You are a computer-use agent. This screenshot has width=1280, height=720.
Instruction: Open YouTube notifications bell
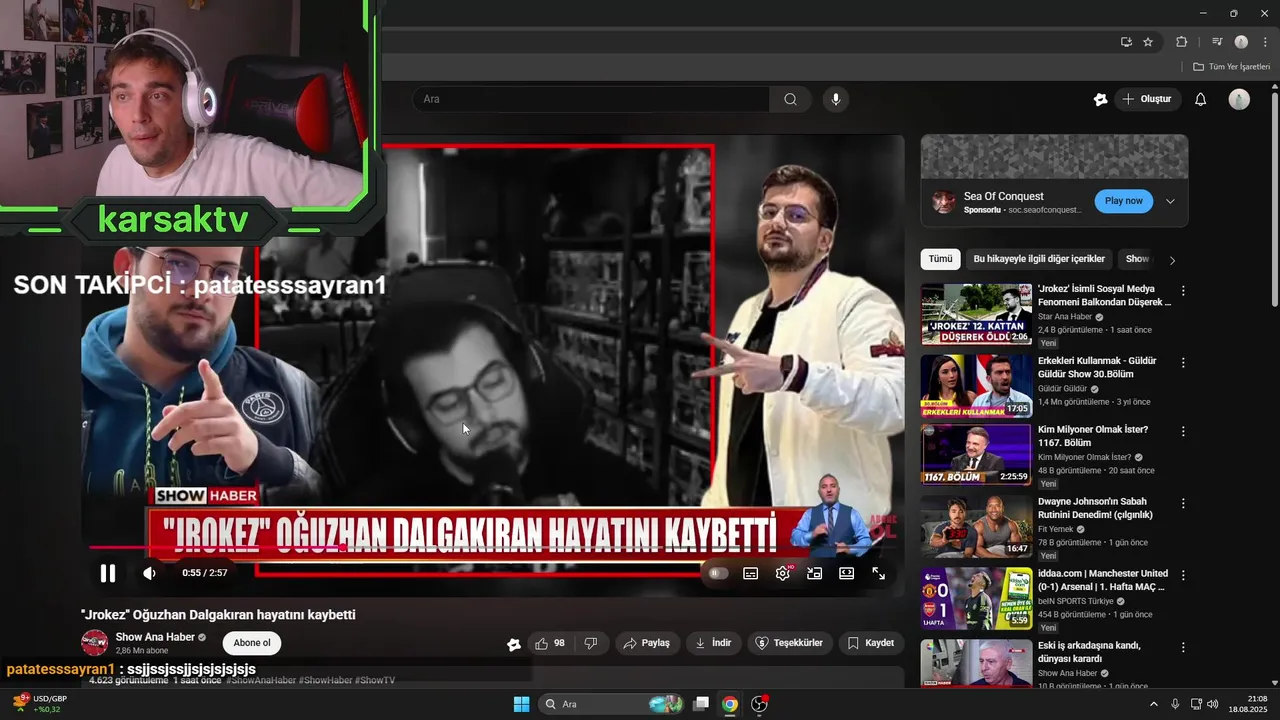[1201, 99]
